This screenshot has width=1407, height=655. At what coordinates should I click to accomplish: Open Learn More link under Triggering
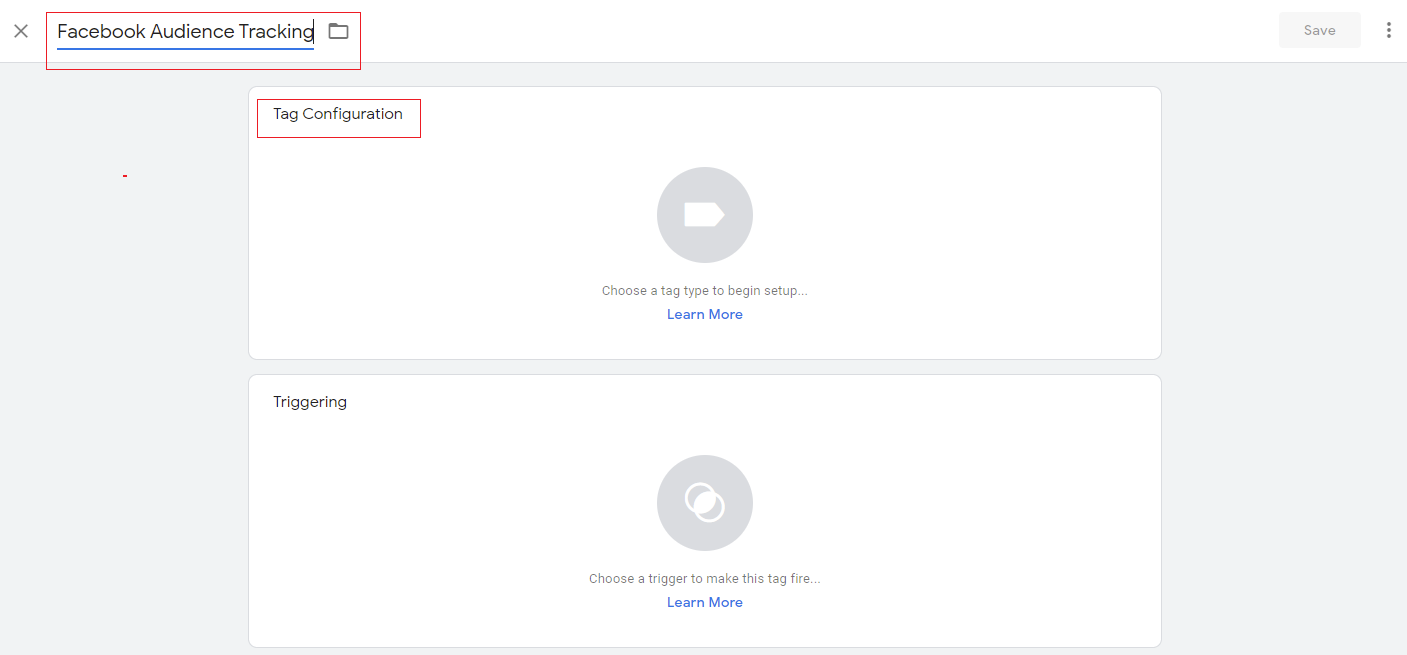pos(704,602)
